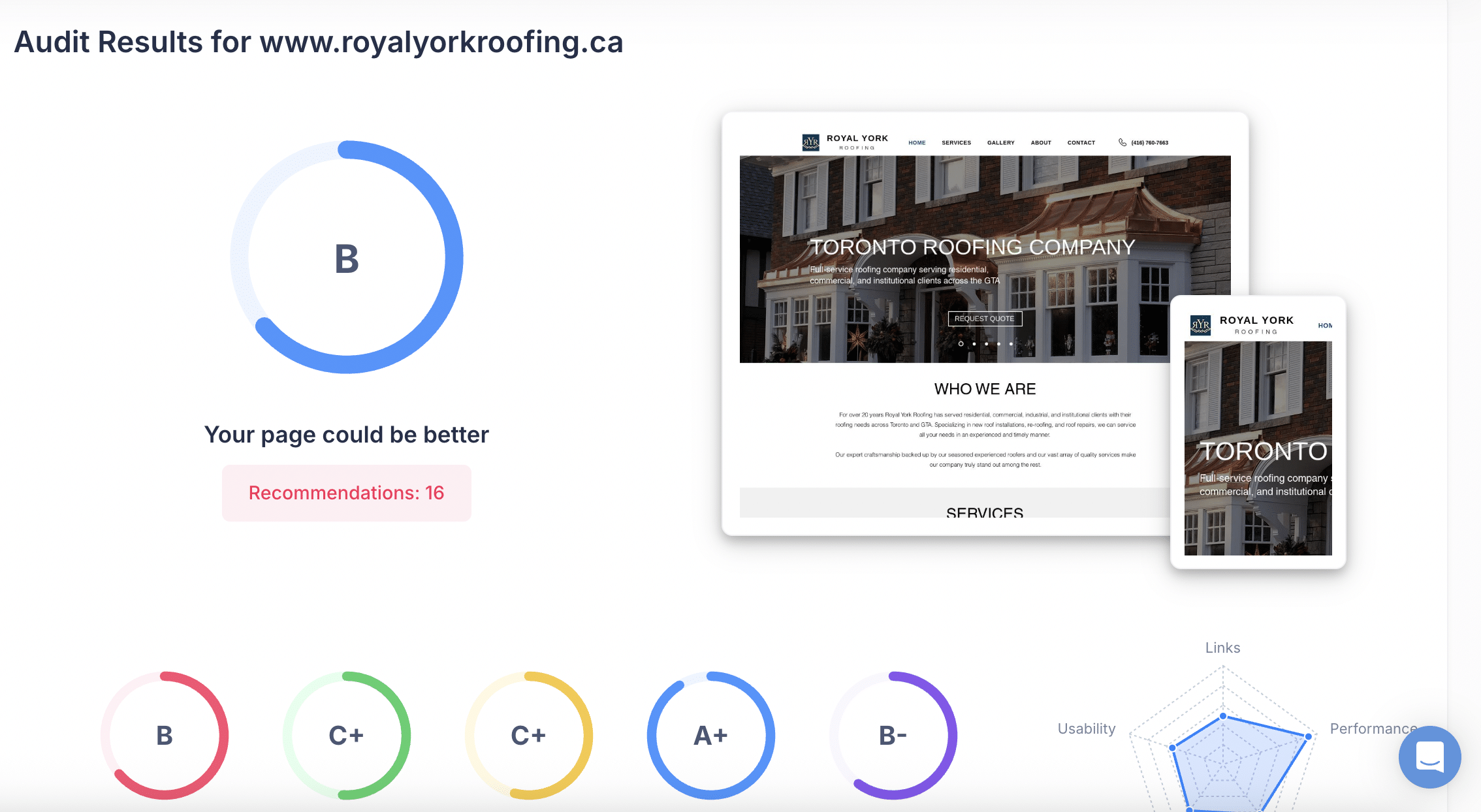Click the Links label on radar chart
Viewport: 1481px width, 812px height.
(1222, 648)
